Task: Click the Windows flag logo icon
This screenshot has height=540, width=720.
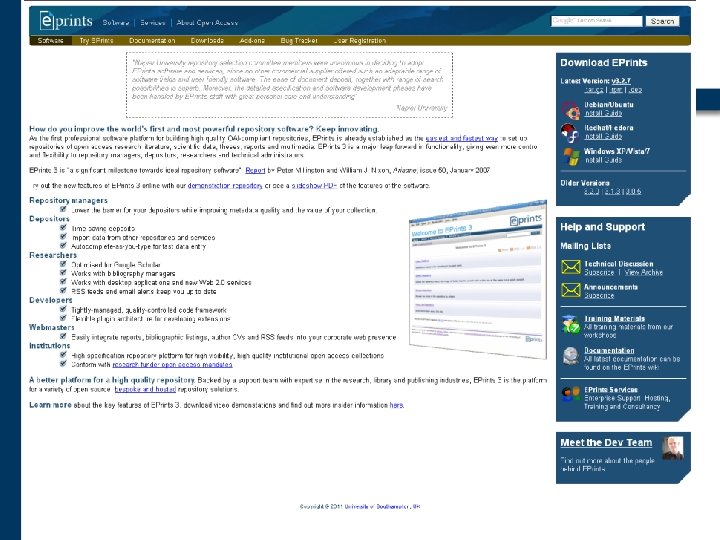Action: pyautogui.click(x=571, y=157)
